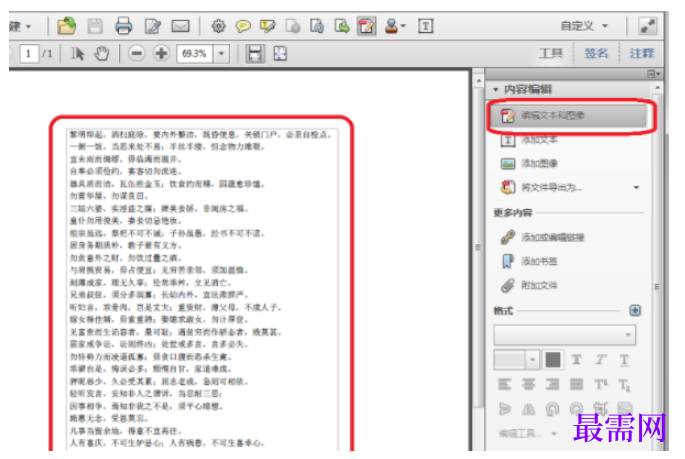Toggle underline text format button
Viewport: 685px width, 459px height.
[x=624, y=360]
